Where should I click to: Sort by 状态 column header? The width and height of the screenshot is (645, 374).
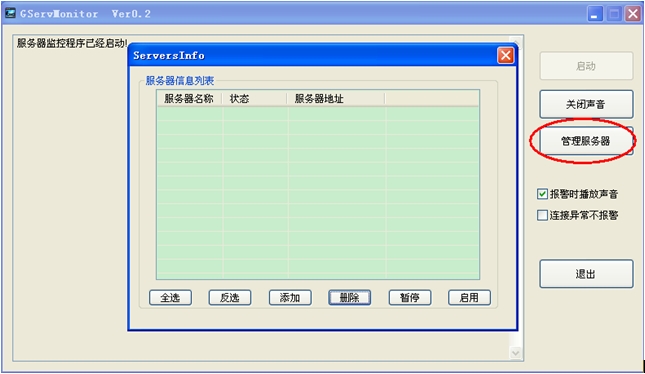click(x=254, y=99)
